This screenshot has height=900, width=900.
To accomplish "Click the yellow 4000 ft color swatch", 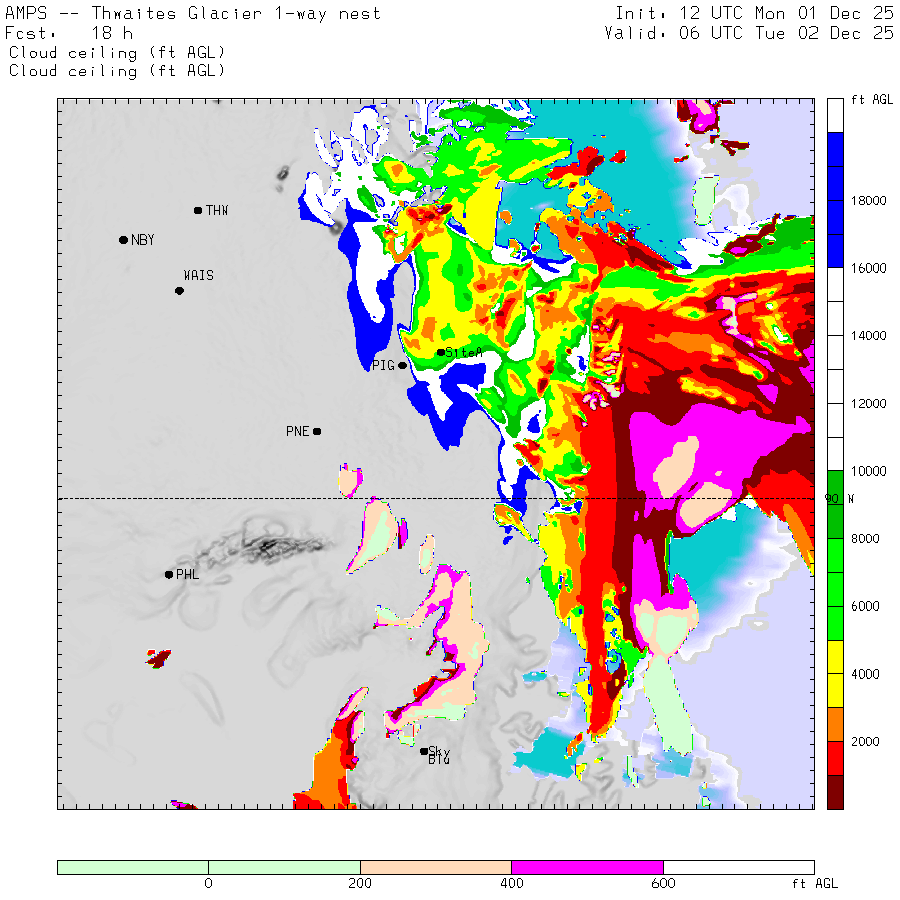I will click(x=835, y=674).
